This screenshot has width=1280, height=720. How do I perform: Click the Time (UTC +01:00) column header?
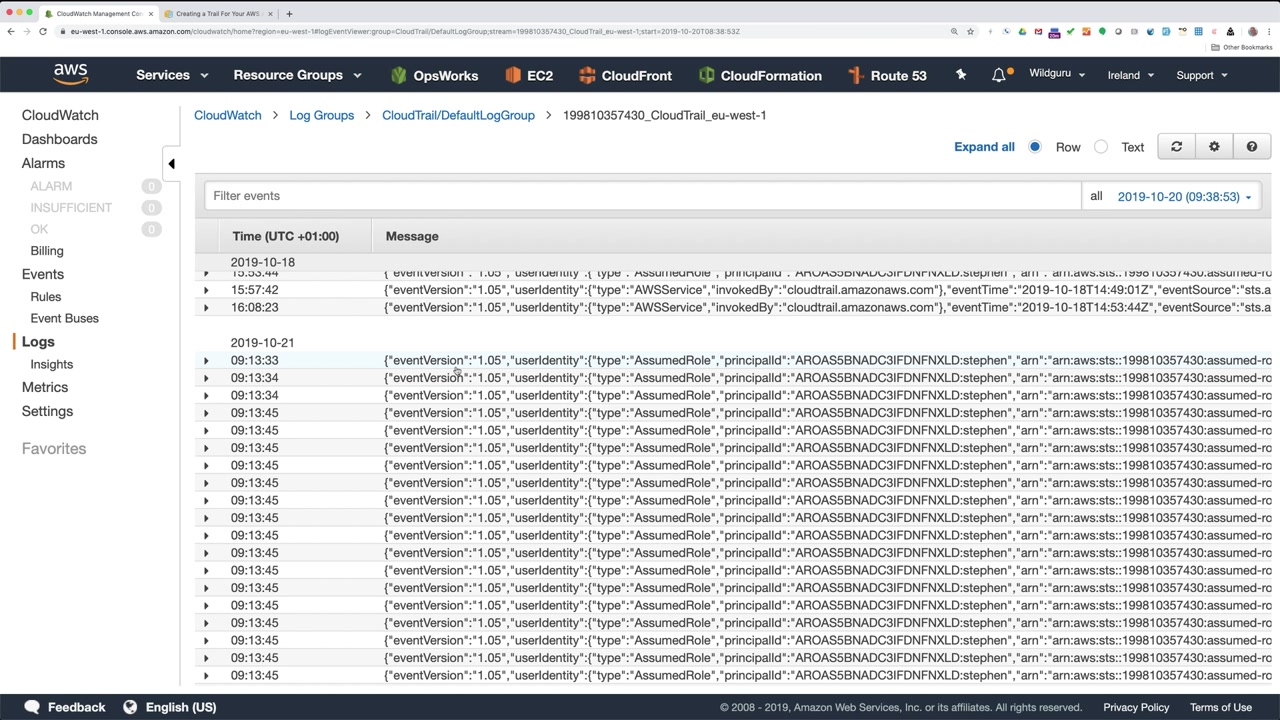point(285,236)
